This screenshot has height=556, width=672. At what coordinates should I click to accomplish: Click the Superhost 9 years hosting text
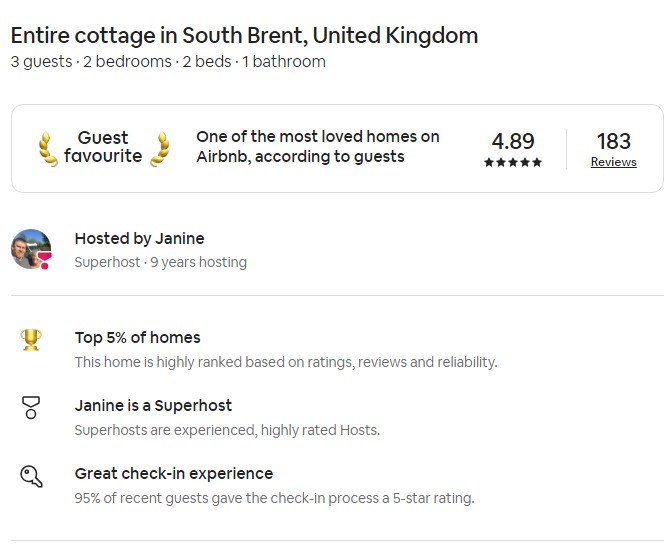pyautogui.click(x=160, y=262)
